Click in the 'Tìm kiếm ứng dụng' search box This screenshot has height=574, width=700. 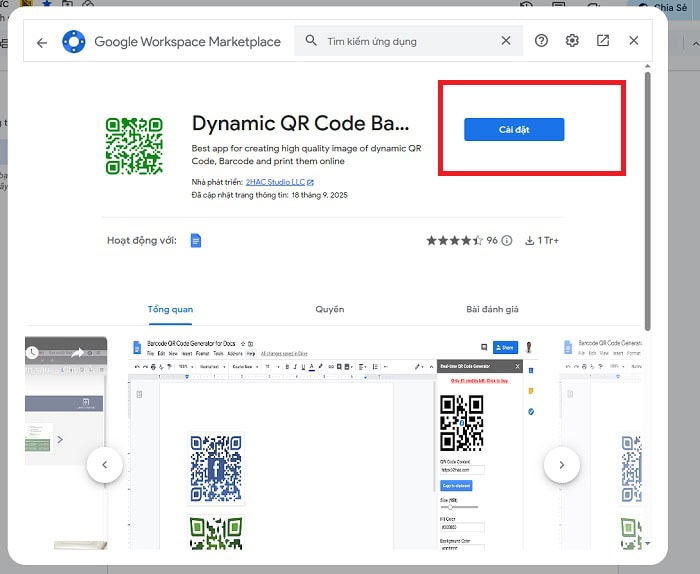pos(408,41)
